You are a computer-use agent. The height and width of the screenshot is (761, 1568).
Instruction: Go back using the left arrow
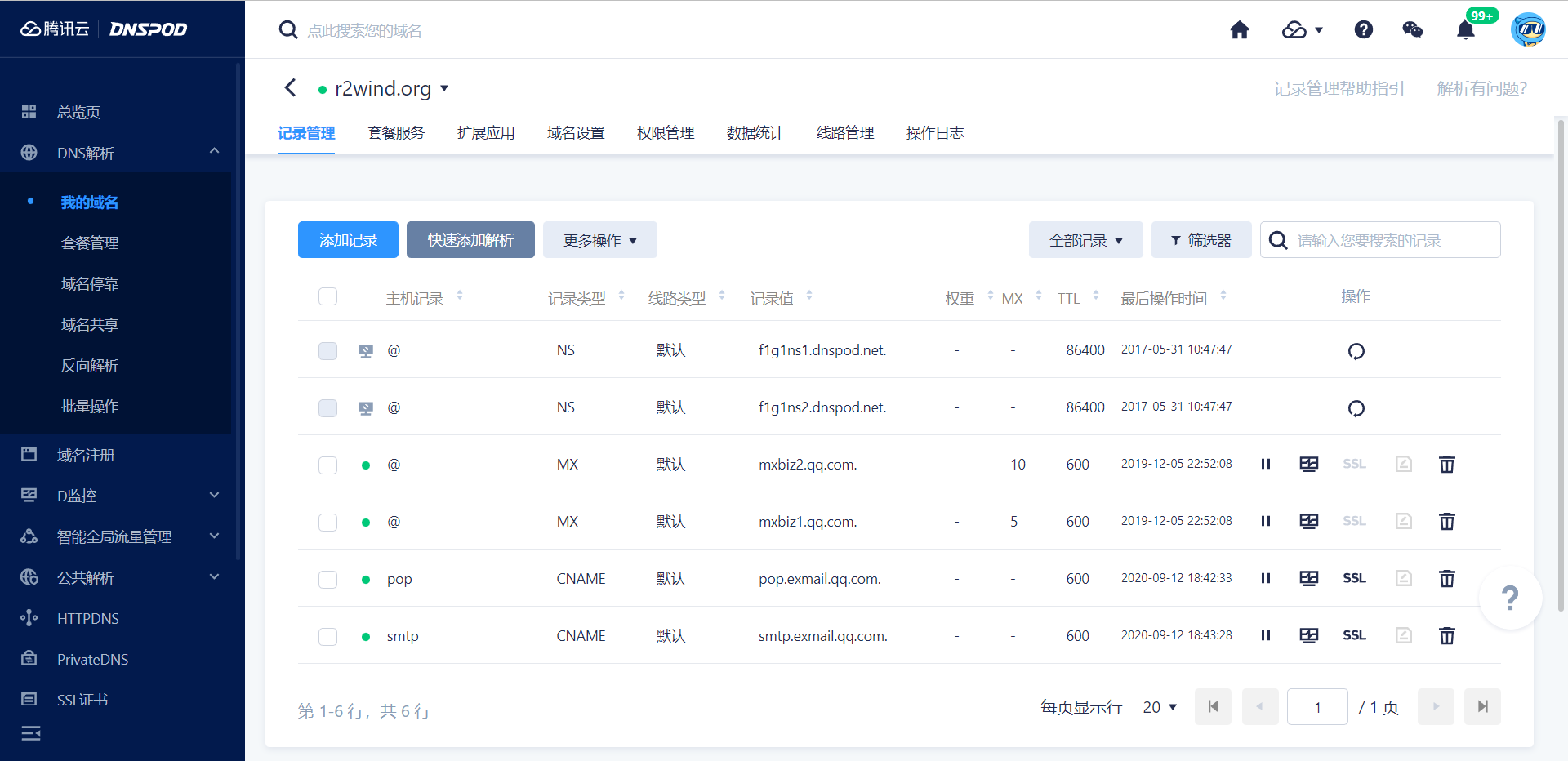[x=290, y=87]
